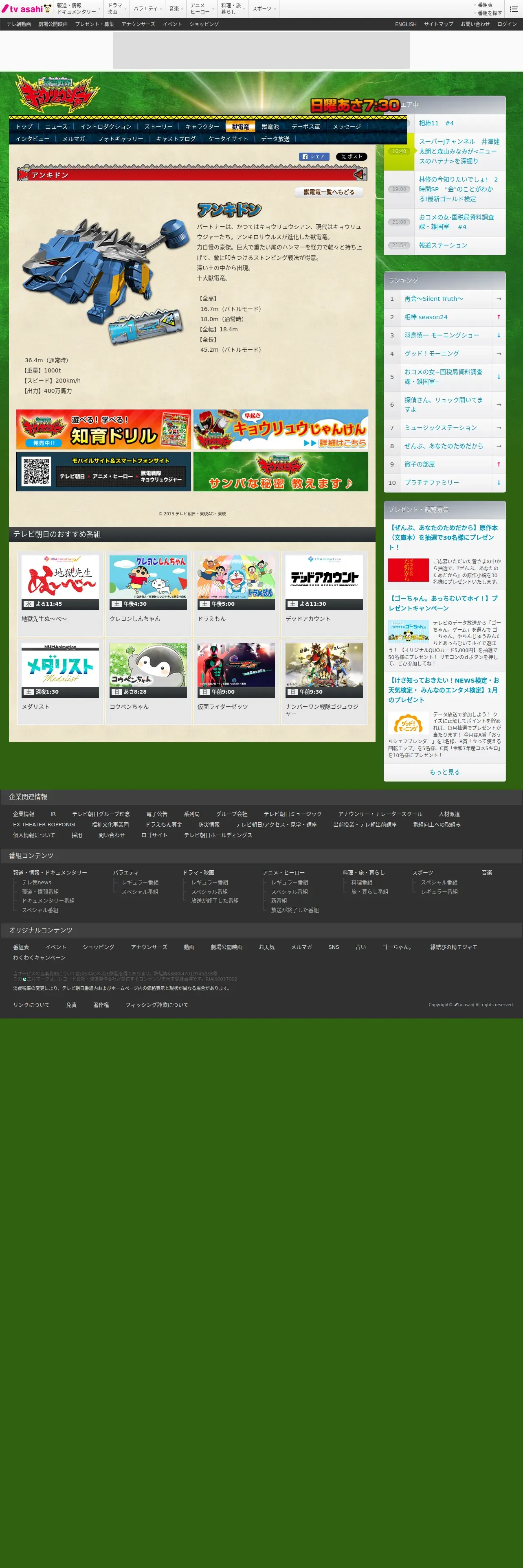Click もっと見る under presents

point(444,773)
